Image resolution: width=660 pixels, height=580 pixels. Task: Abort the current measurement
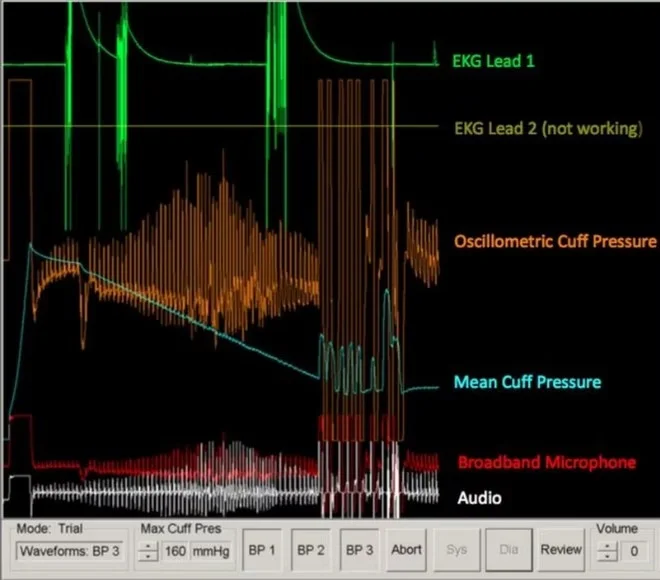[x=406, y=550]
